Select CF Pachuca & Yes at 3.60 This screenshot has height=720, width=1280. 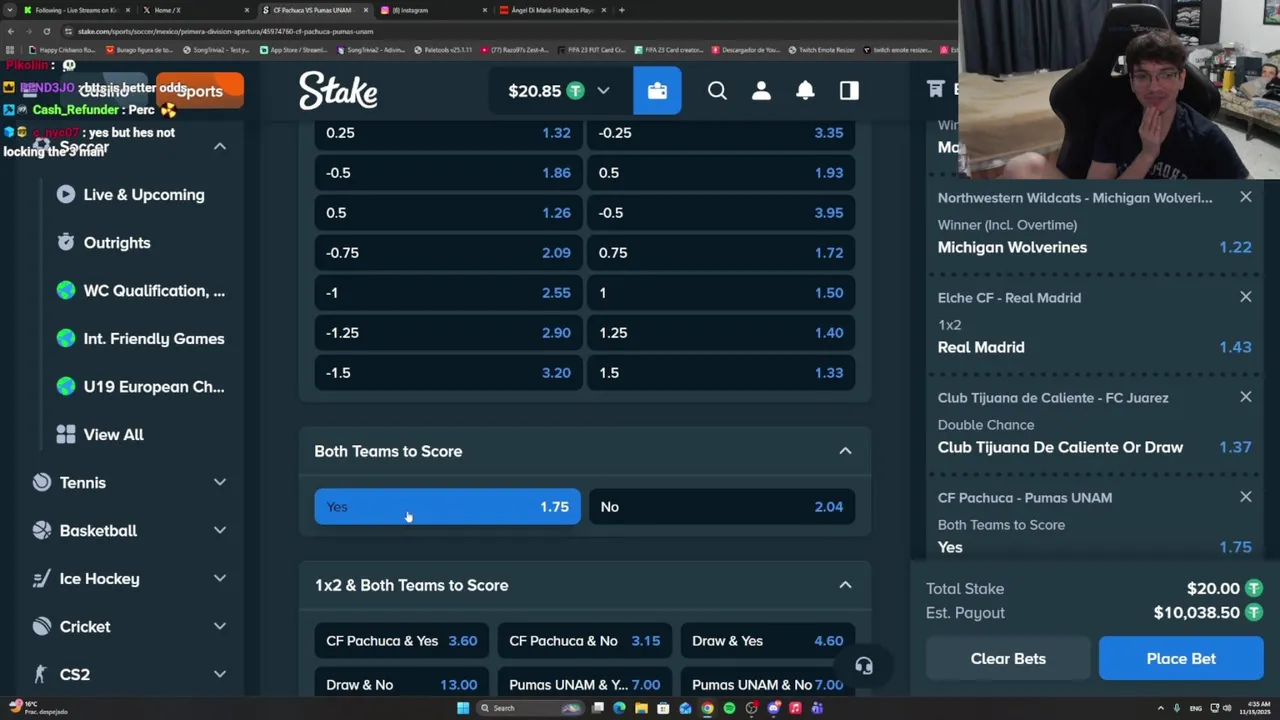pos(402,641)
